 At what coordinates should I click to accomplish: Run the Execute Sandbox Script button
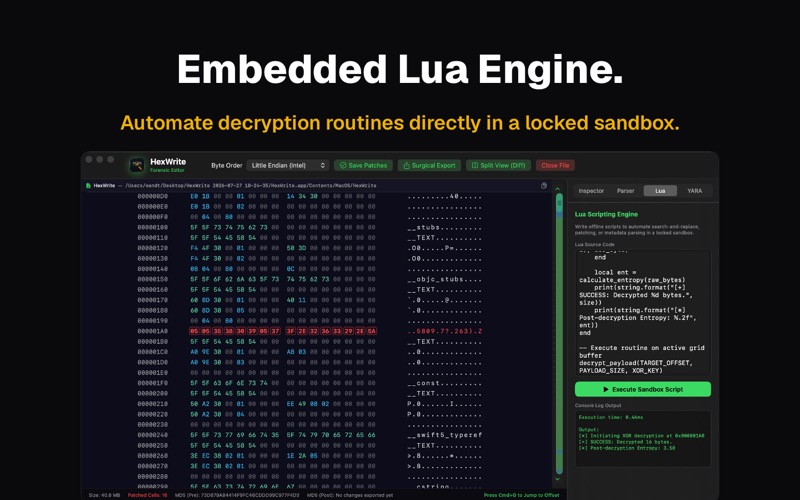click(643, 389)
